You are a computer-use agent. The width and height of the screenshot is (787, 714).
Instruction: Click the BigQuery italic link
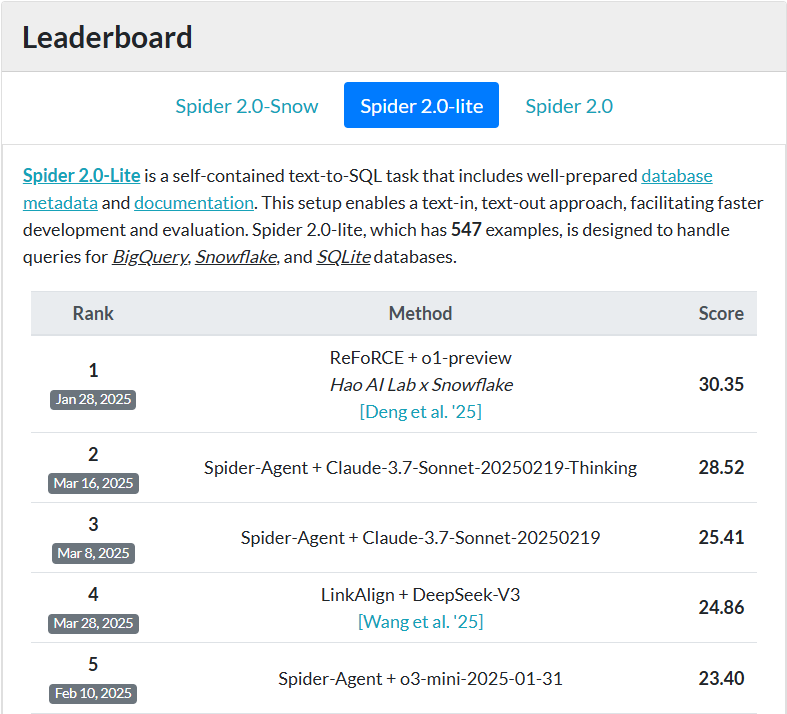pos(149,257)
